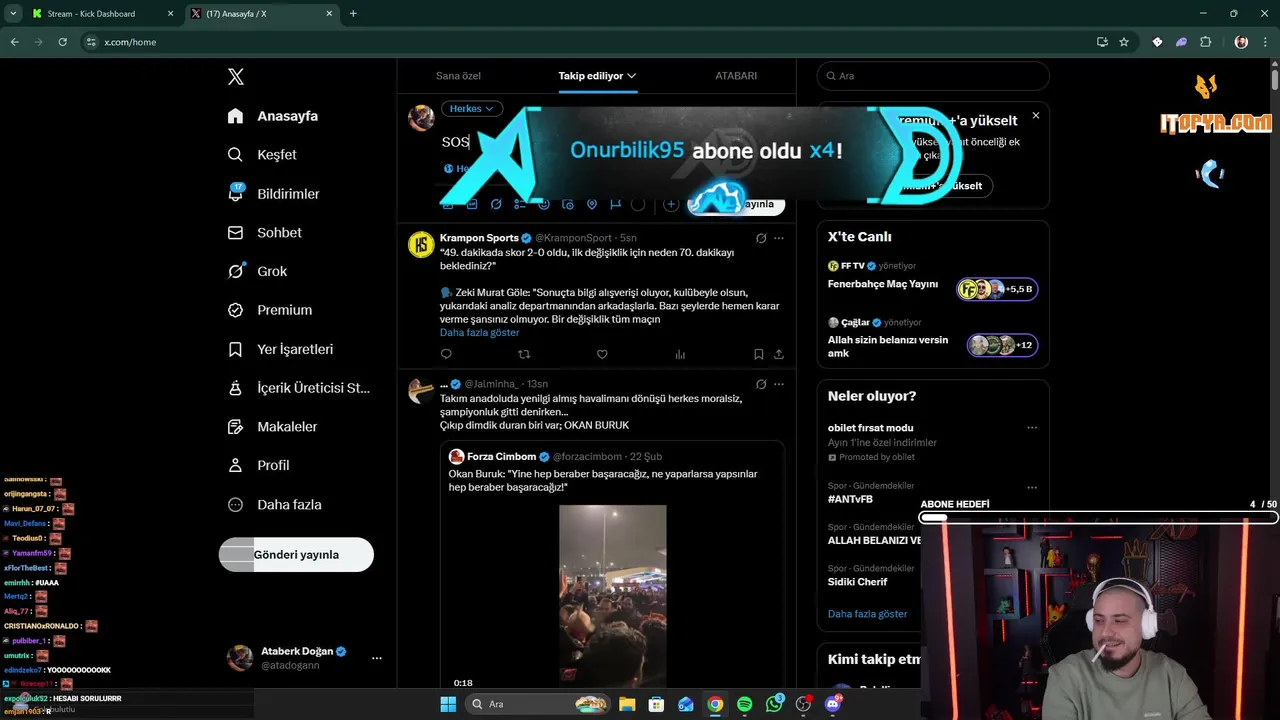Click the Anasayfa home icon
1280x720 pixels.
(x=236, y=116)
